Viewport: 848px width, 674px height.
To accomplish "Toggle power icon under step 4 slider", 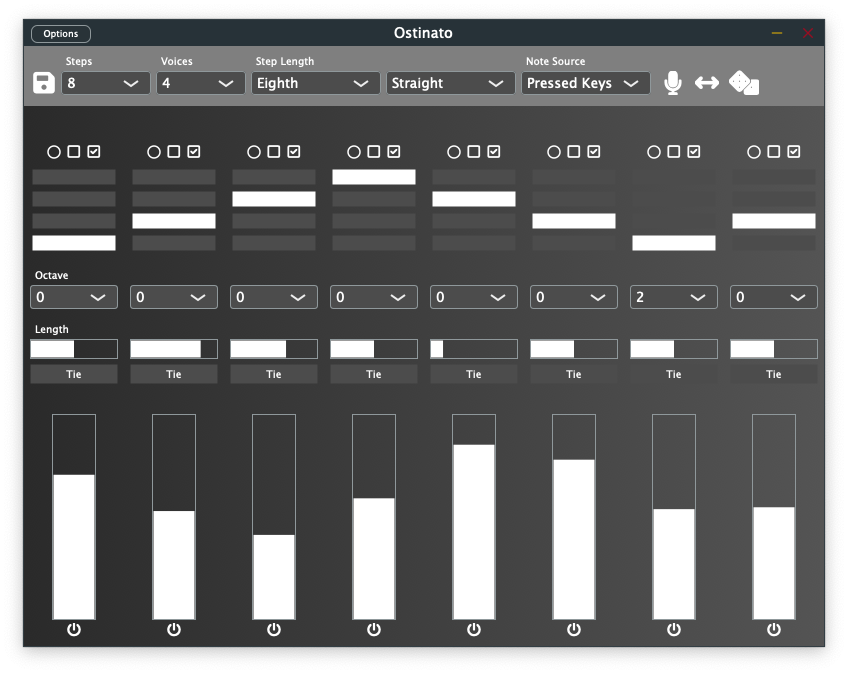I will [374, 629].
